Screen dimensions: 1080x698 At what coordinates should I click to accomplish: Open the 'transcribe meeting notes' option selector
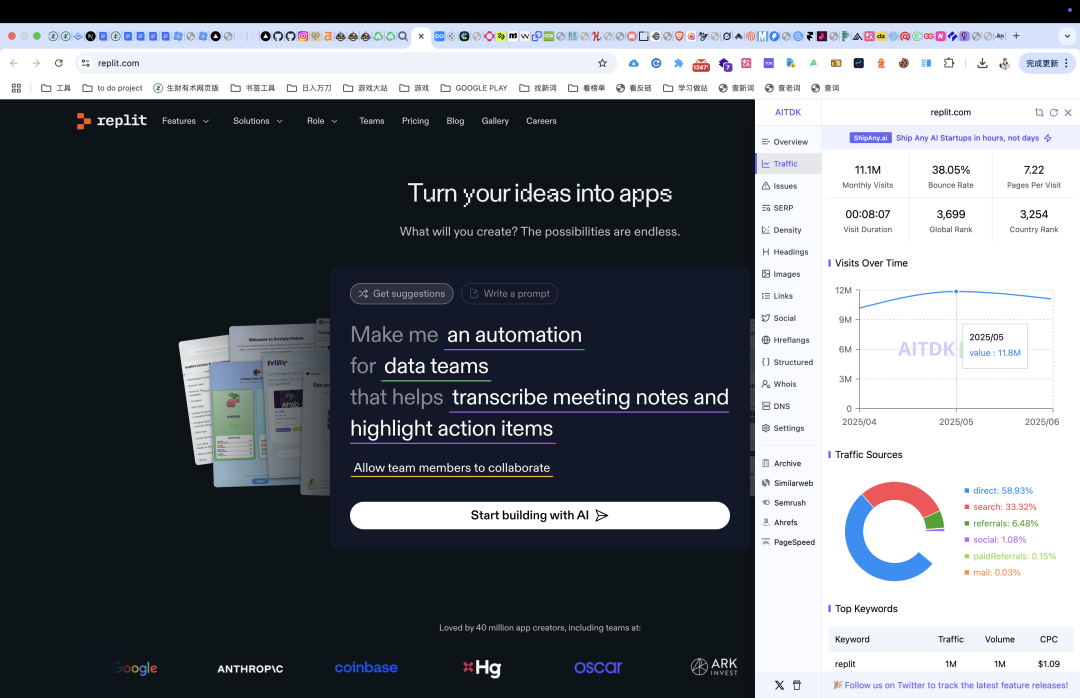539,413
